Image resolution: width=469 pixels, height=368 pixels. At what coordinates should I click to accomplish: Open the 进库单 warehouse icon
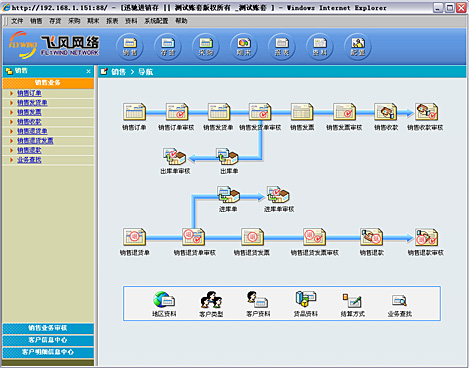(228, 194)
